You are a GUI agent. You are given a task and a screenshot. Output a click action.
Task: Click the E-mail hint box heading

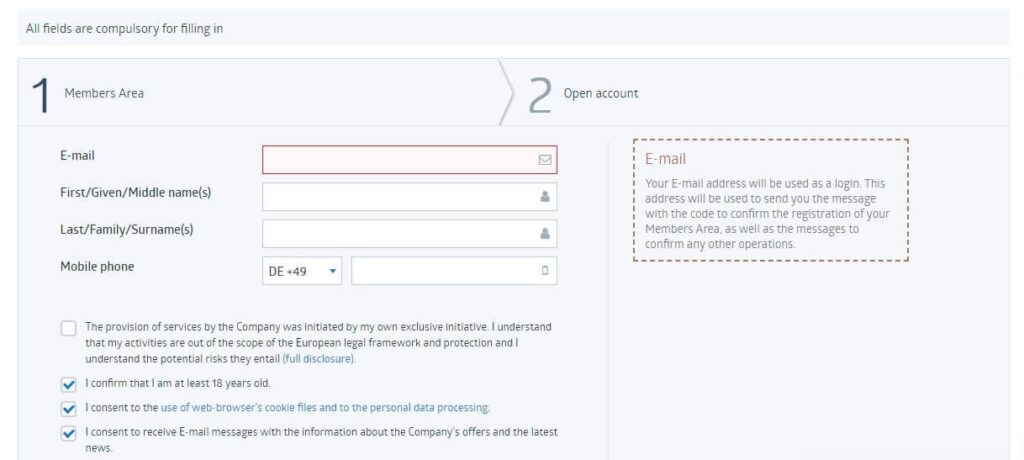pos(665,159)
